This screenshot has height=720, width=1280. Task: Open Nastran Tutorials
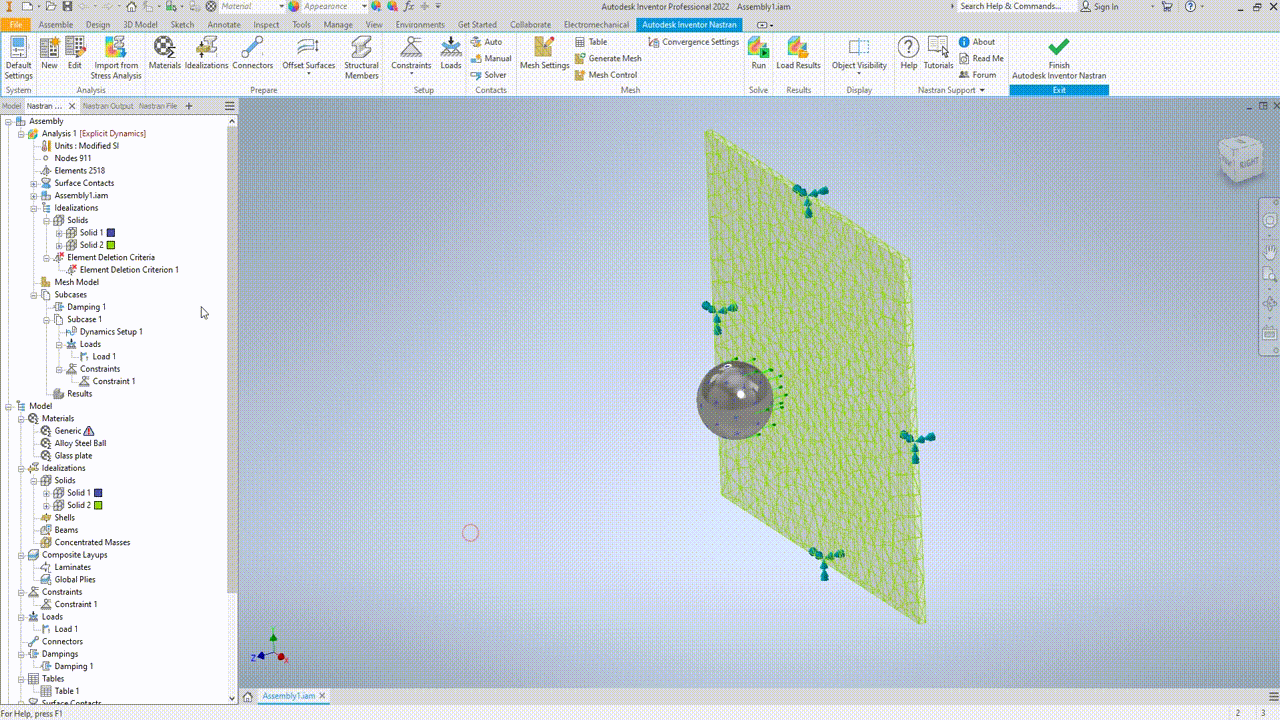(938, 53)
